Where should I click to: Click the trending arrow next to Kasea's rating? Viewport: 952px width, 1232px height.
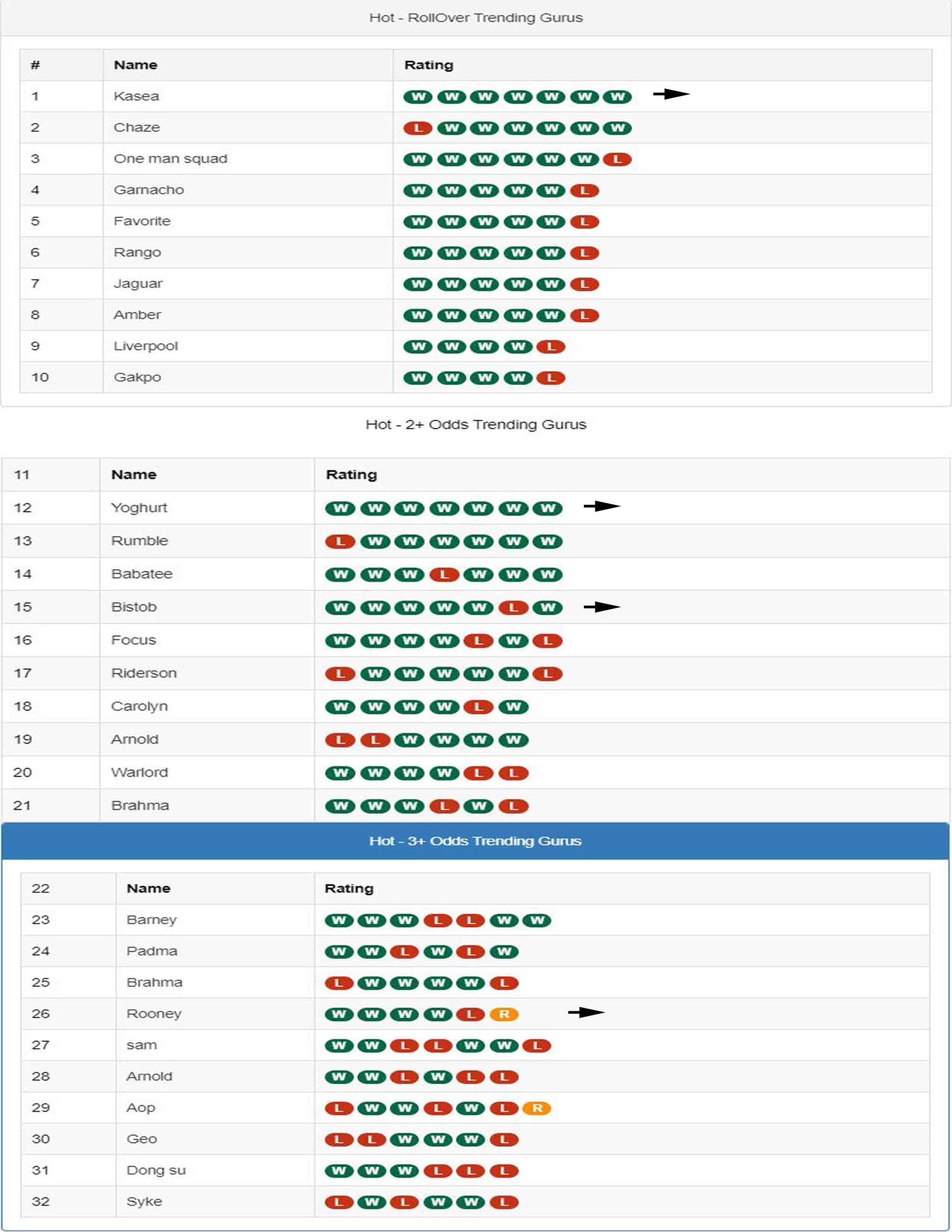671,95
